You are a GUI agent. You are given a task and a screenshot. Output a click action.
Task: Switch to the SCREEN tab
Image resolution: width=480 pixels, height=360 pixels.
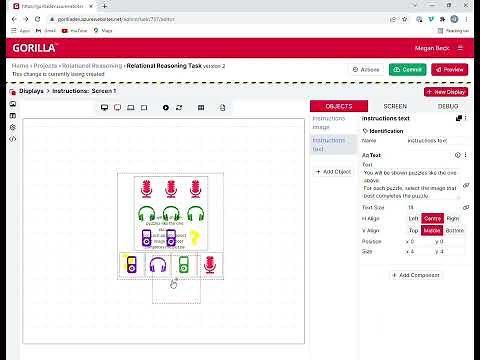(x=395, y=106)
